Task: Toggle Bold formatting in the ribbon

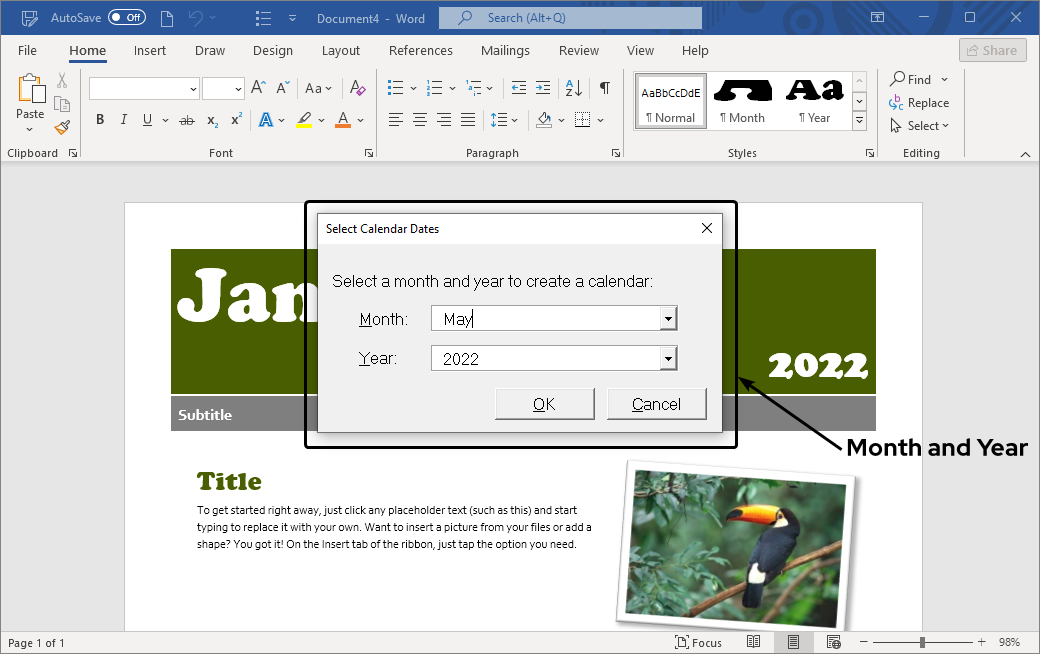Action: 100,120
